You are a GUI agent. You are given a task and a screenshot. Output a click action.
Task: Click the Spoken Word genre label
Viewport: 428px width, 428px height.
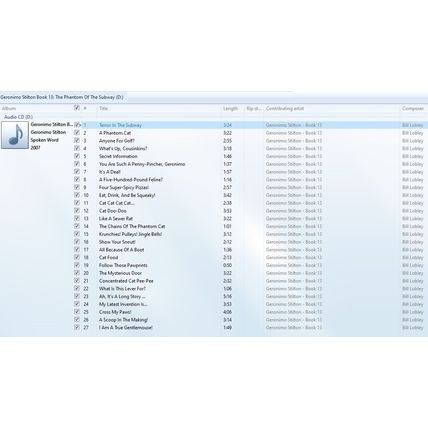(45, 140)
